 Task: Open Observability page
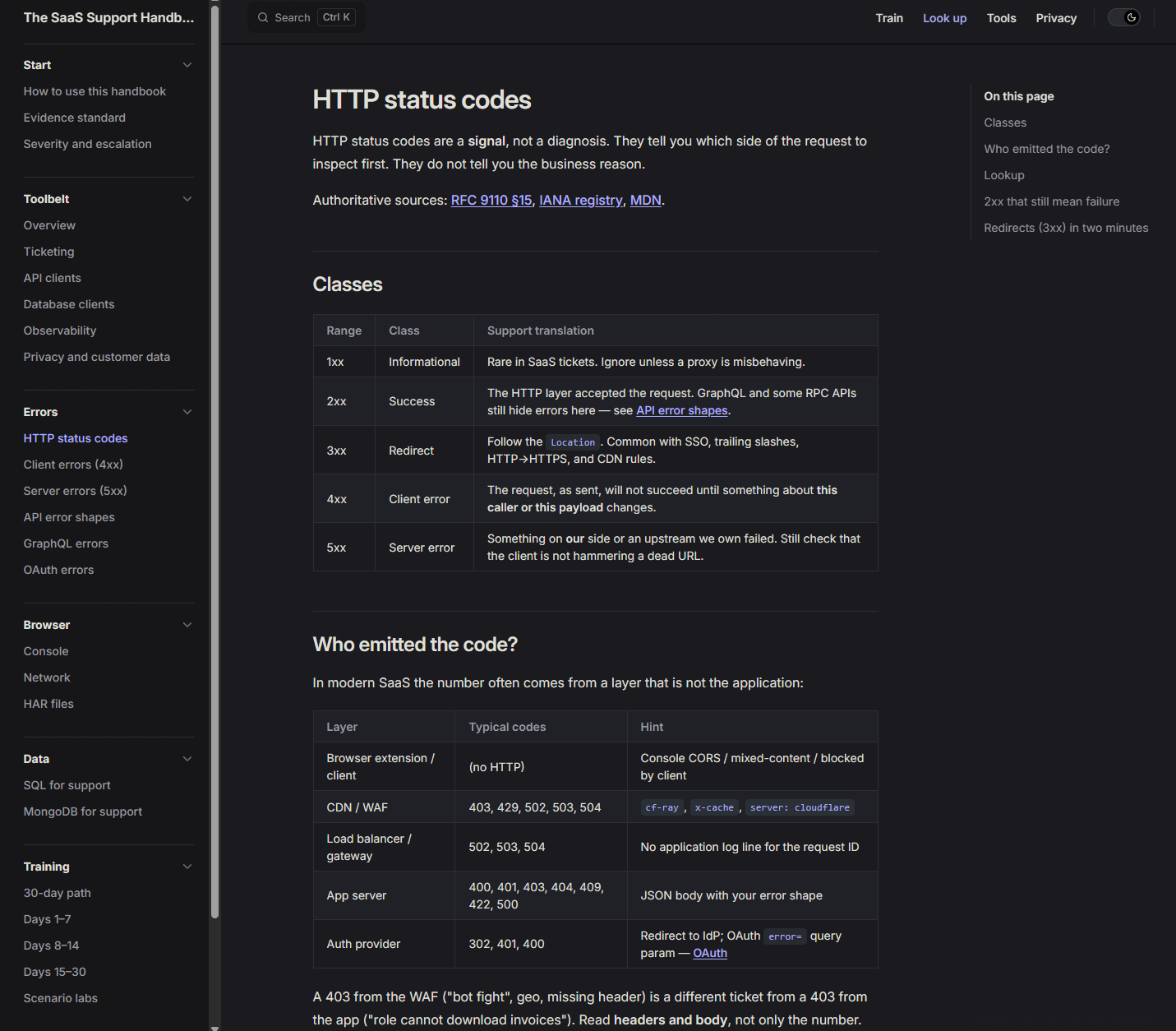[x=60, y=331]
